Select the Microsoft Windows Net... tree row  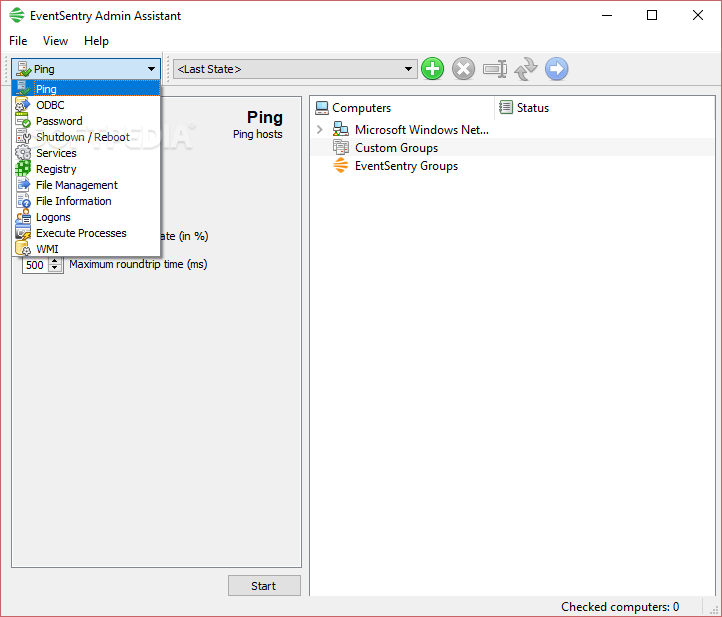pos(512,130)
